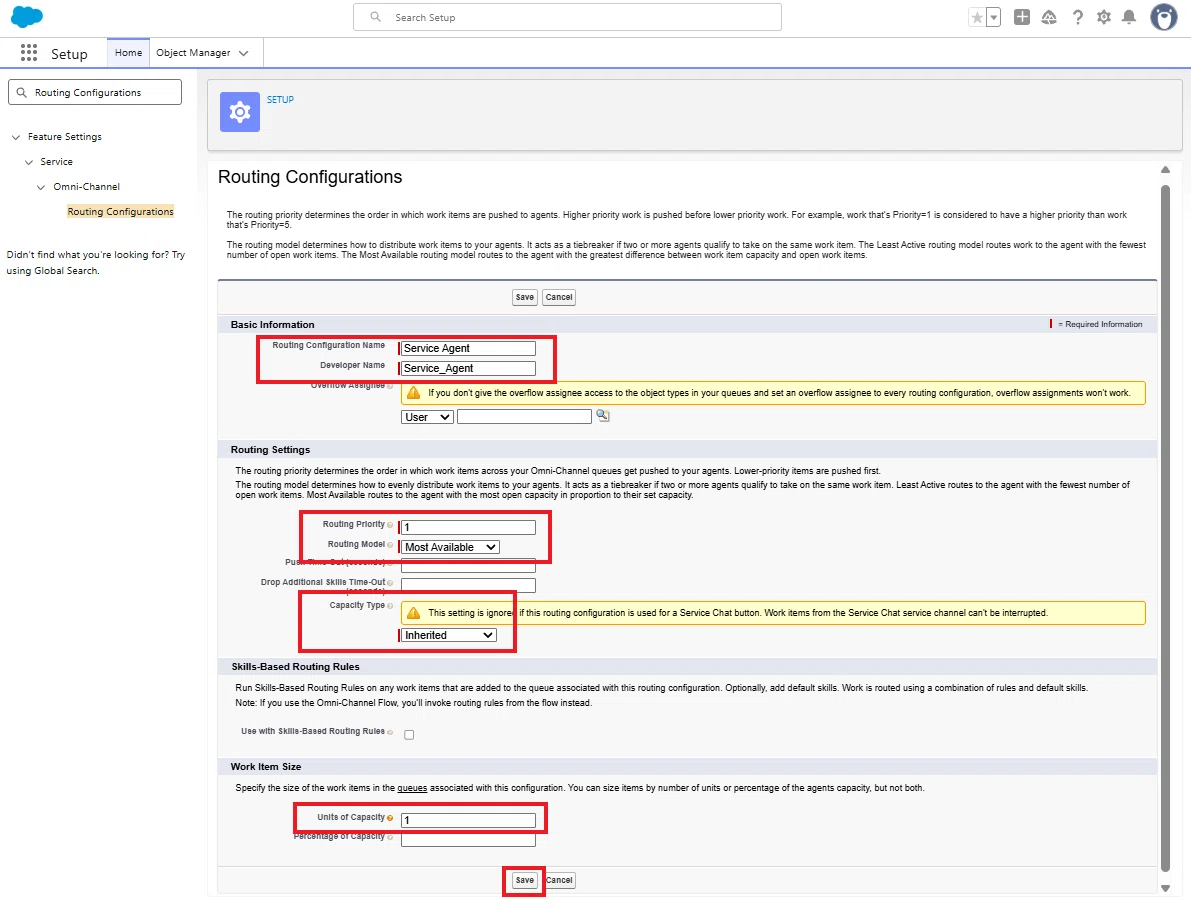Screen dimensions: 1191x904
Task: Open the Setup gear menu in header
Action: click(x=1104, y=17)
